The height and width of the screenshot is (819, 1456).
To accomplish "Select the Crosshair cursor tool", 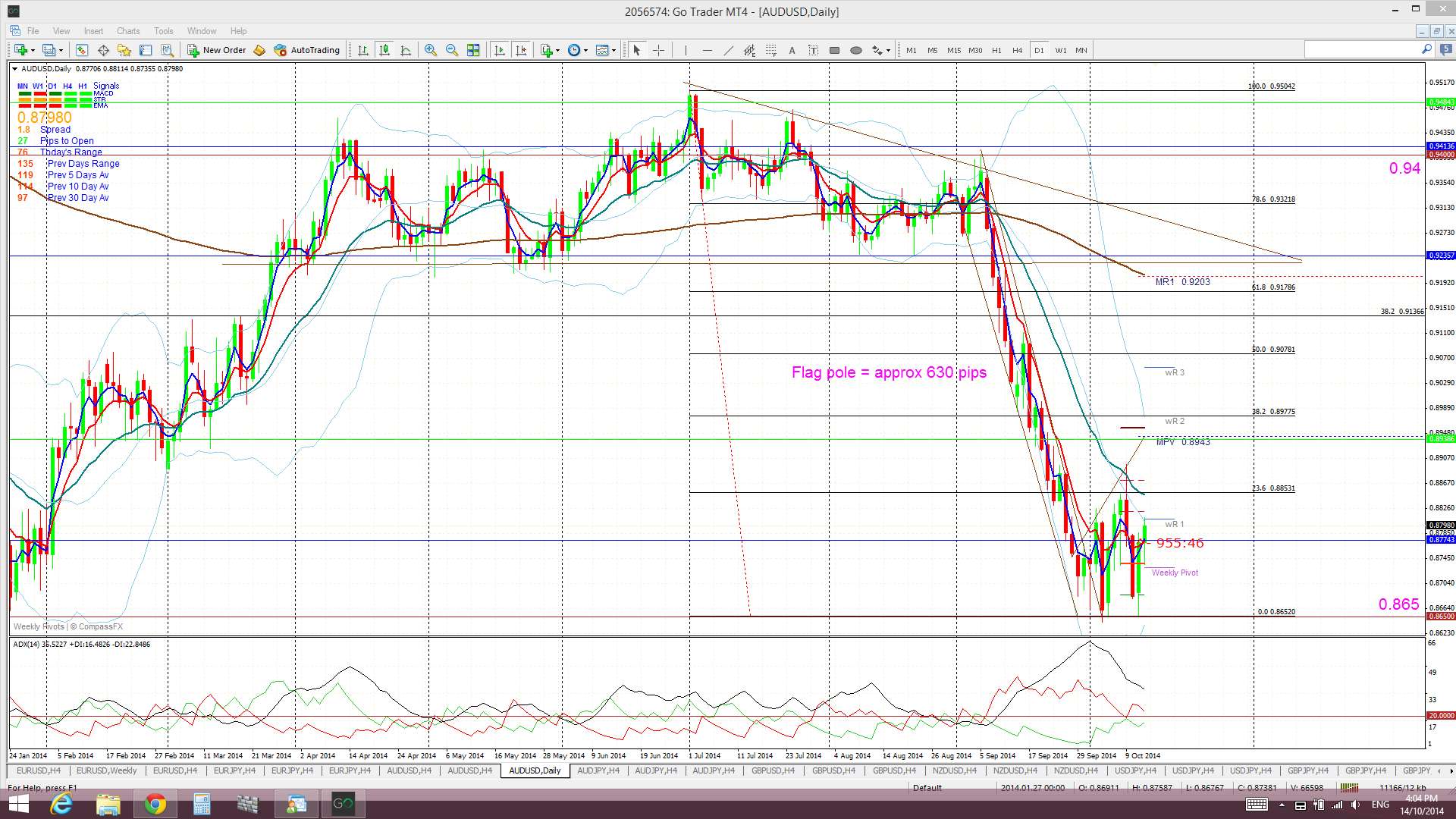I will (x=658, y=50).
